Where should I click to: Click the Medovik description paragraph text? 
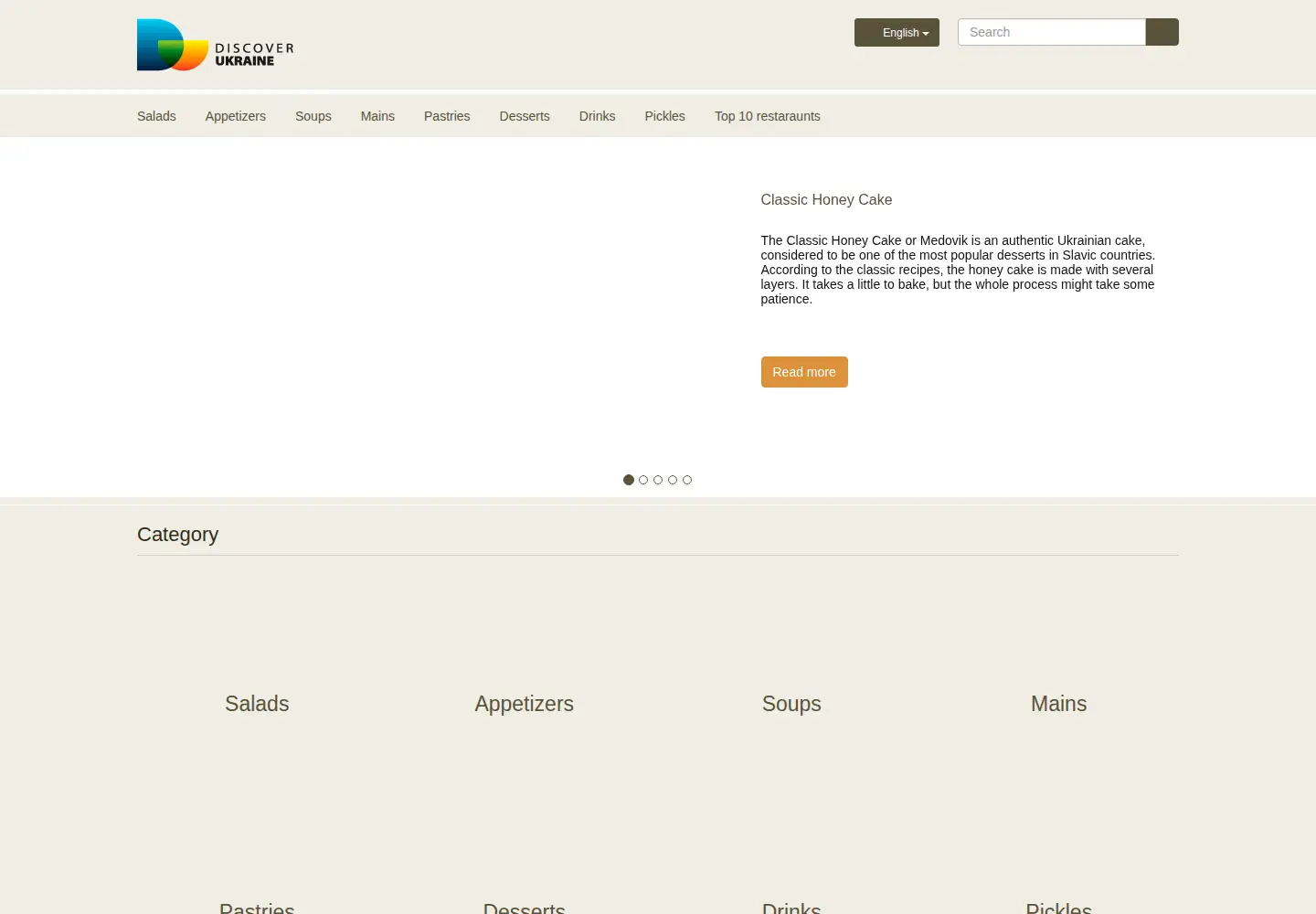(x=958, y=270)
